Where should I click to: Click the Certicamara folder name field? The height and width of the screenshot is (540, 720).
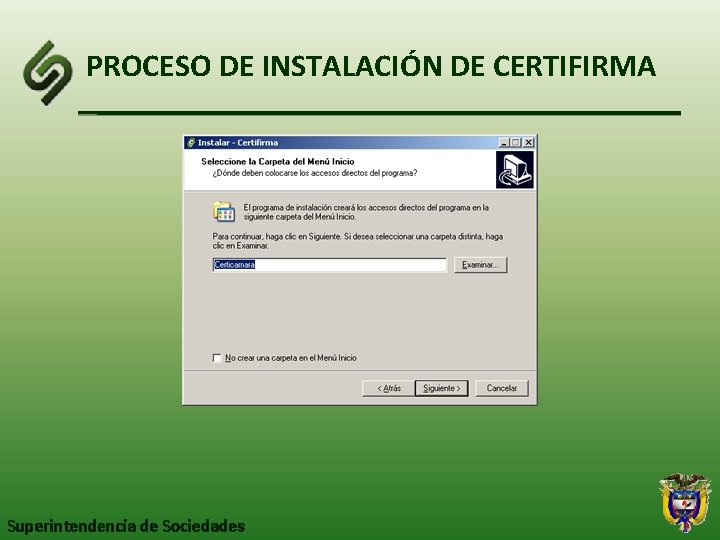point(330,265)
